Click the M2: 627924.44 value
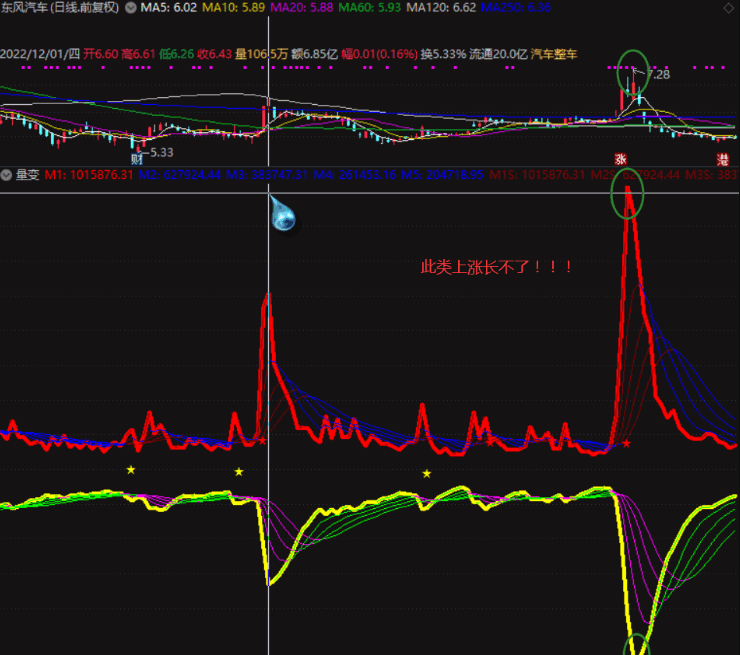This screenshot has height=655, width=740. pos(179,175)
